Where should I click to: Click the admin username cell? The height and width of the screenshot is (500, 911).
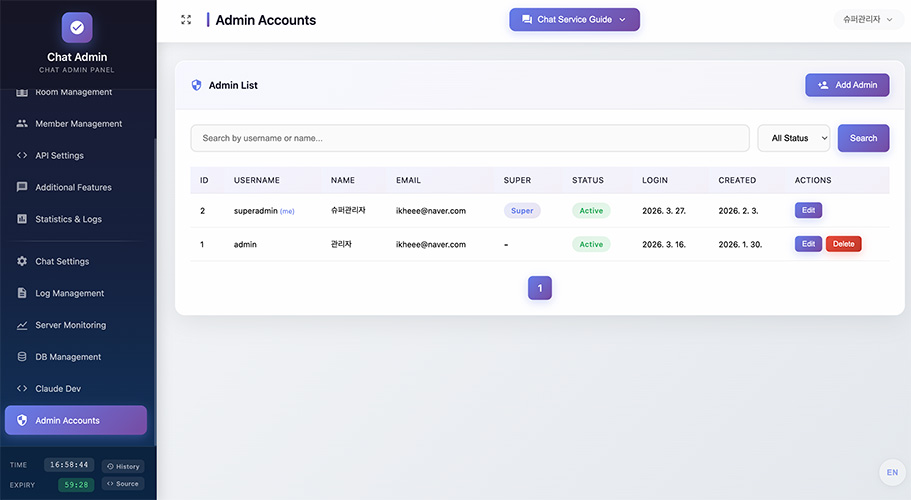click(245, 244)
